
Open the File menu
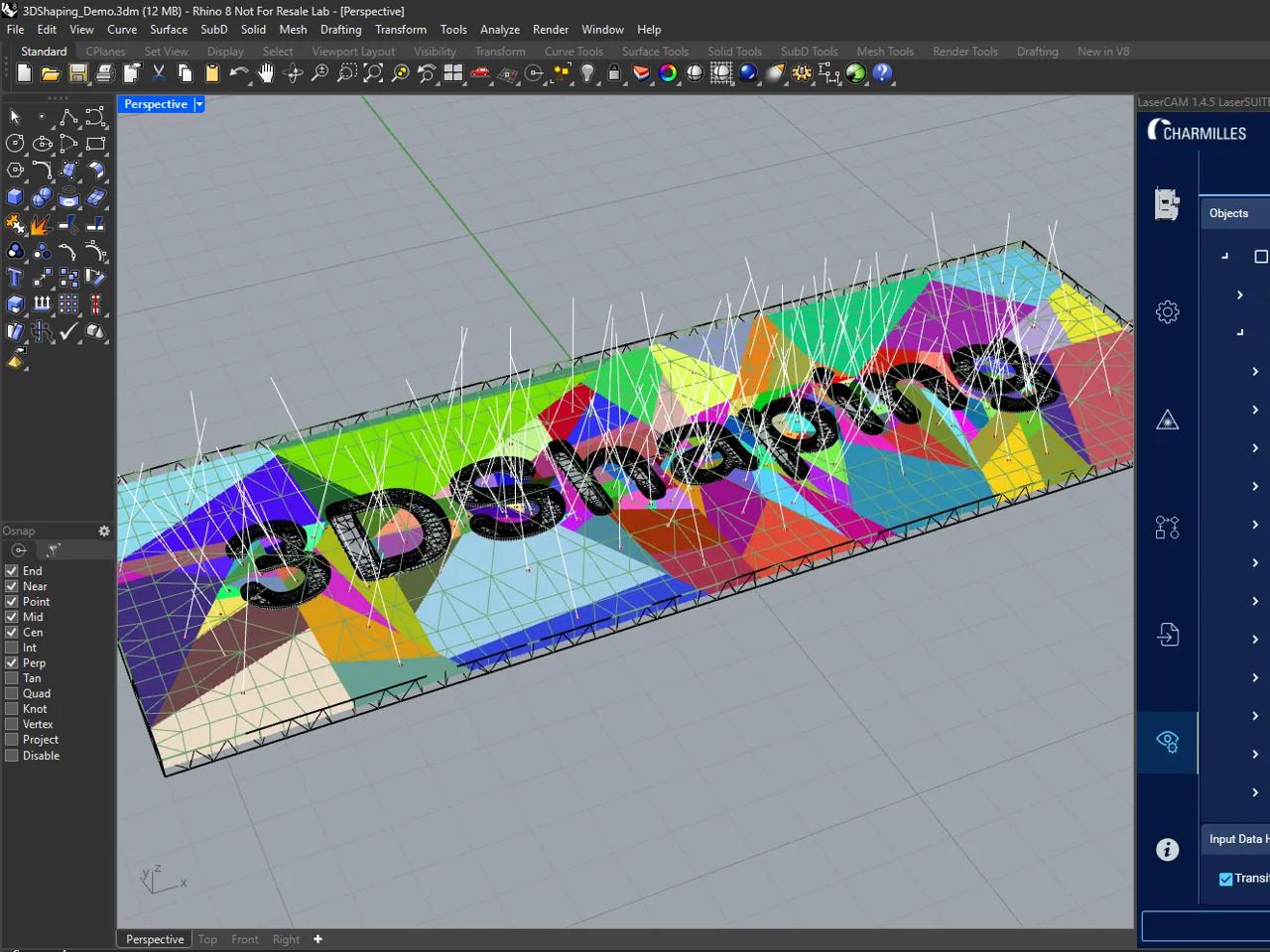tap(16, 30)
